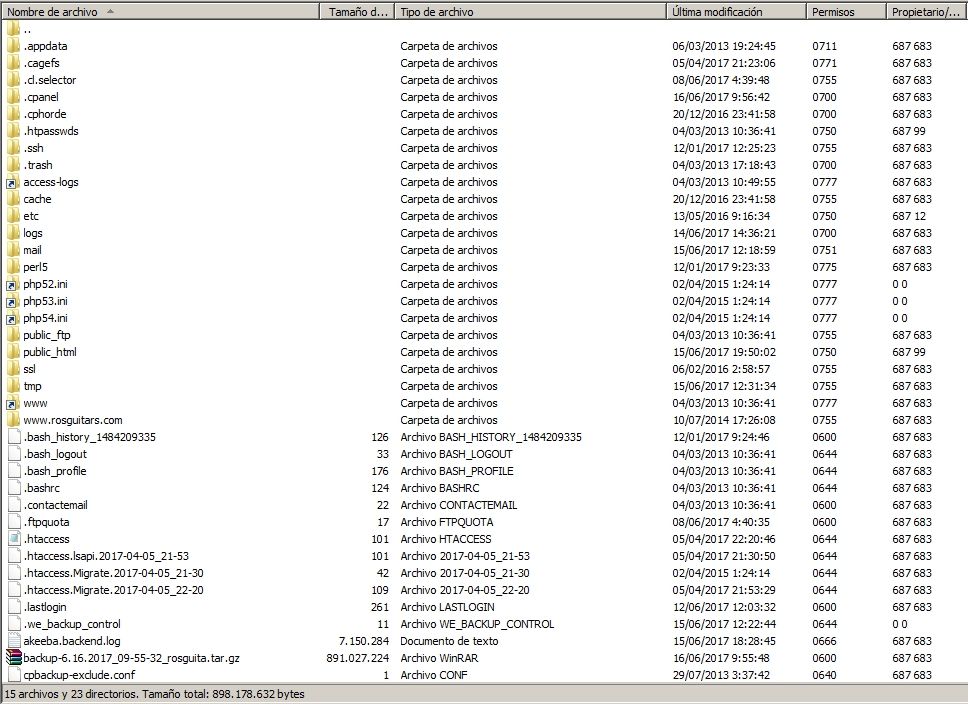Click the logs folder icon
The height and width of the screenshot is (704, 968).
pyautogui.click(x=13, y=233)
